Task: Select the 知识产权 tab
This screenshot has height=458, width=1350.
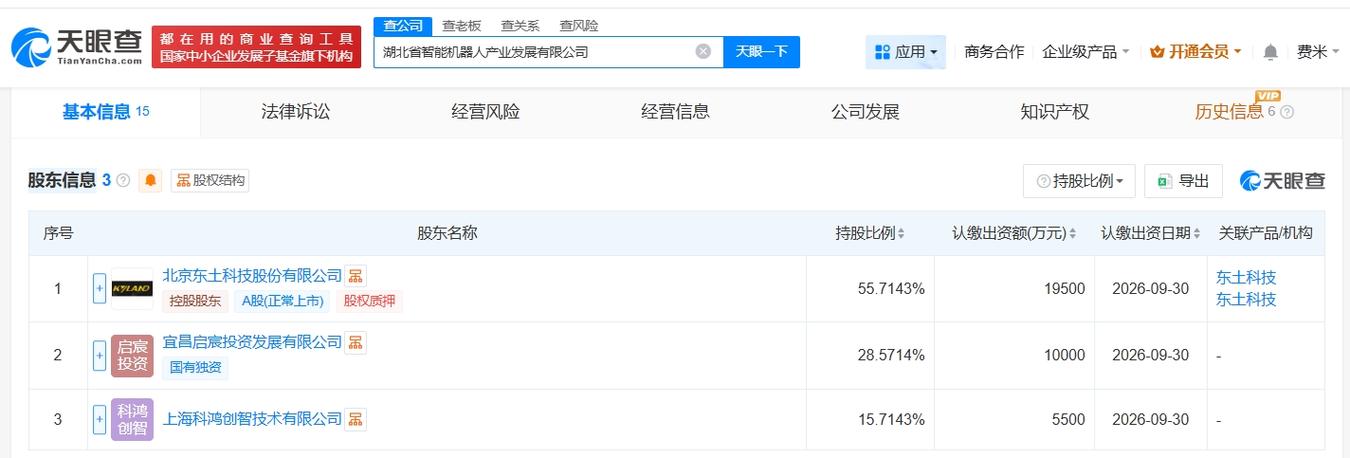Action: (x=1054, y=112)
